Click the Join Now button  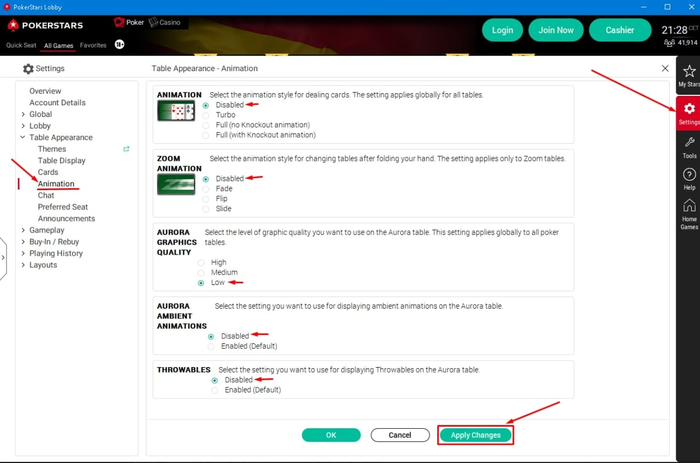pyautogui.click(x=556, y=30)
